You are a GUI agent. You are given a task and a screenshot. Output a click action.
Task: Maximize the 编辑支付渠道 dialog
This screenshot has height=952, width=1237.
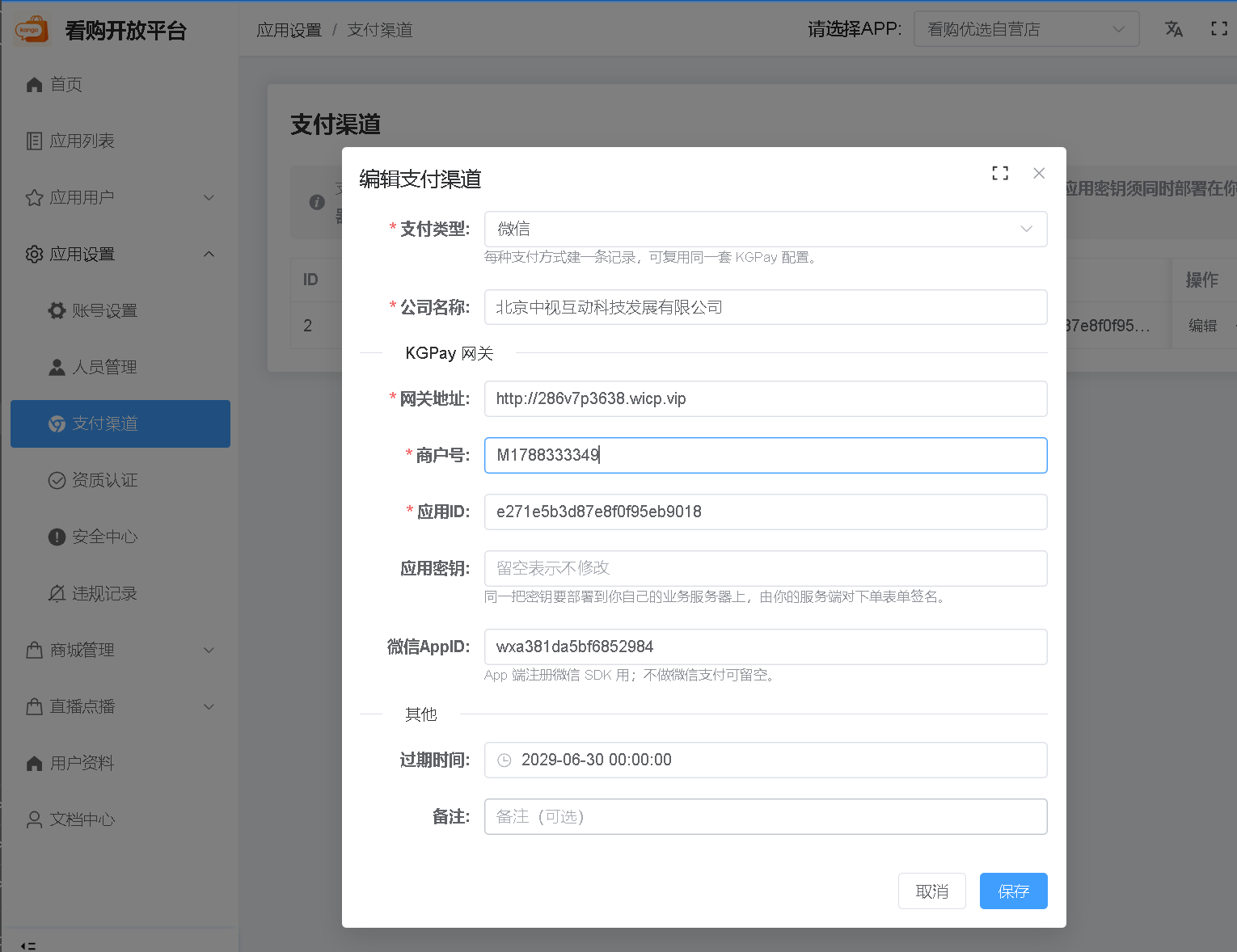(x=1000, y=173)
